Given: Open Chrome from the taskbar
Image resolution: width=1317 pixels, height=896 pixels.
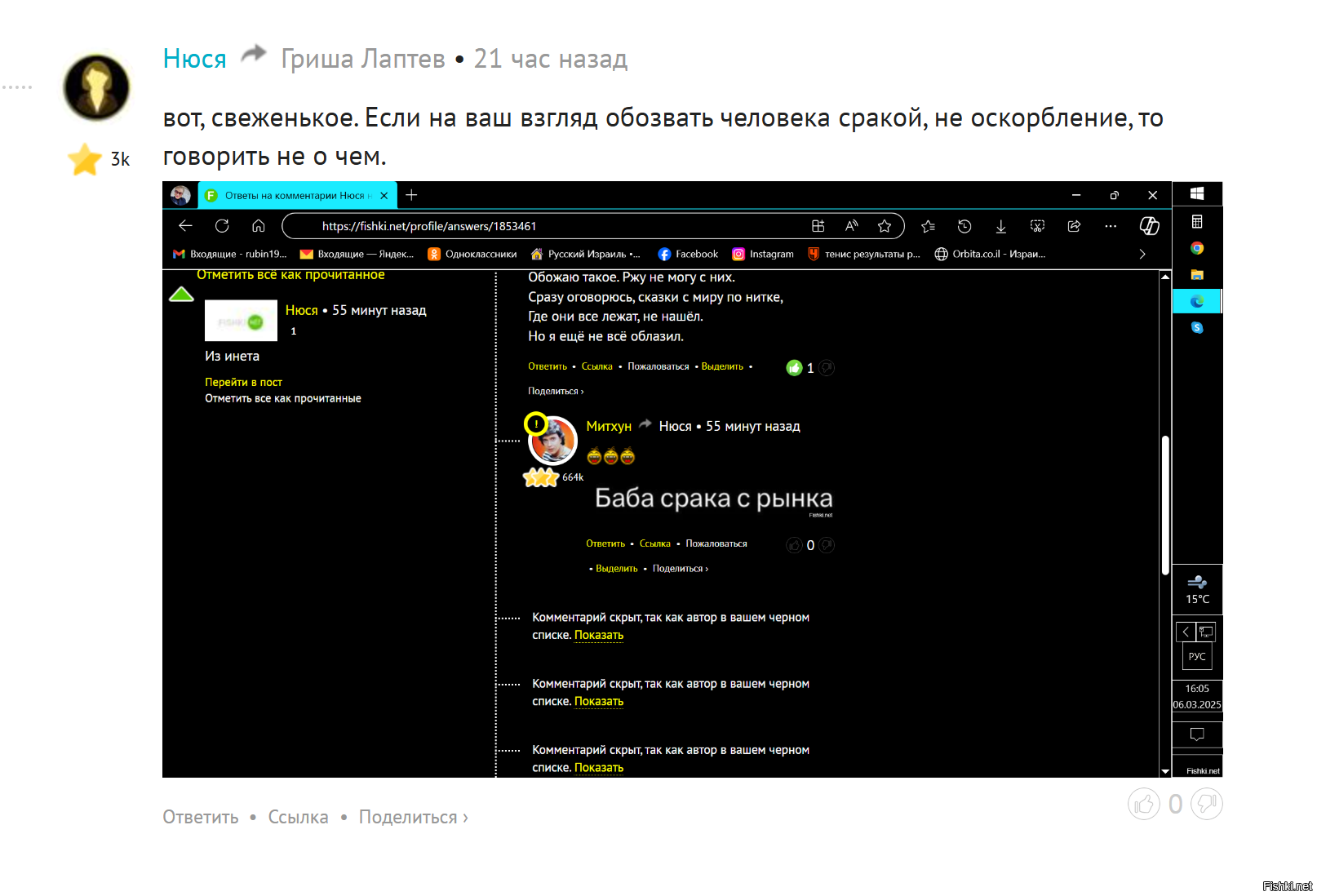Looking at the screenshot, I should pos(1197,248).
